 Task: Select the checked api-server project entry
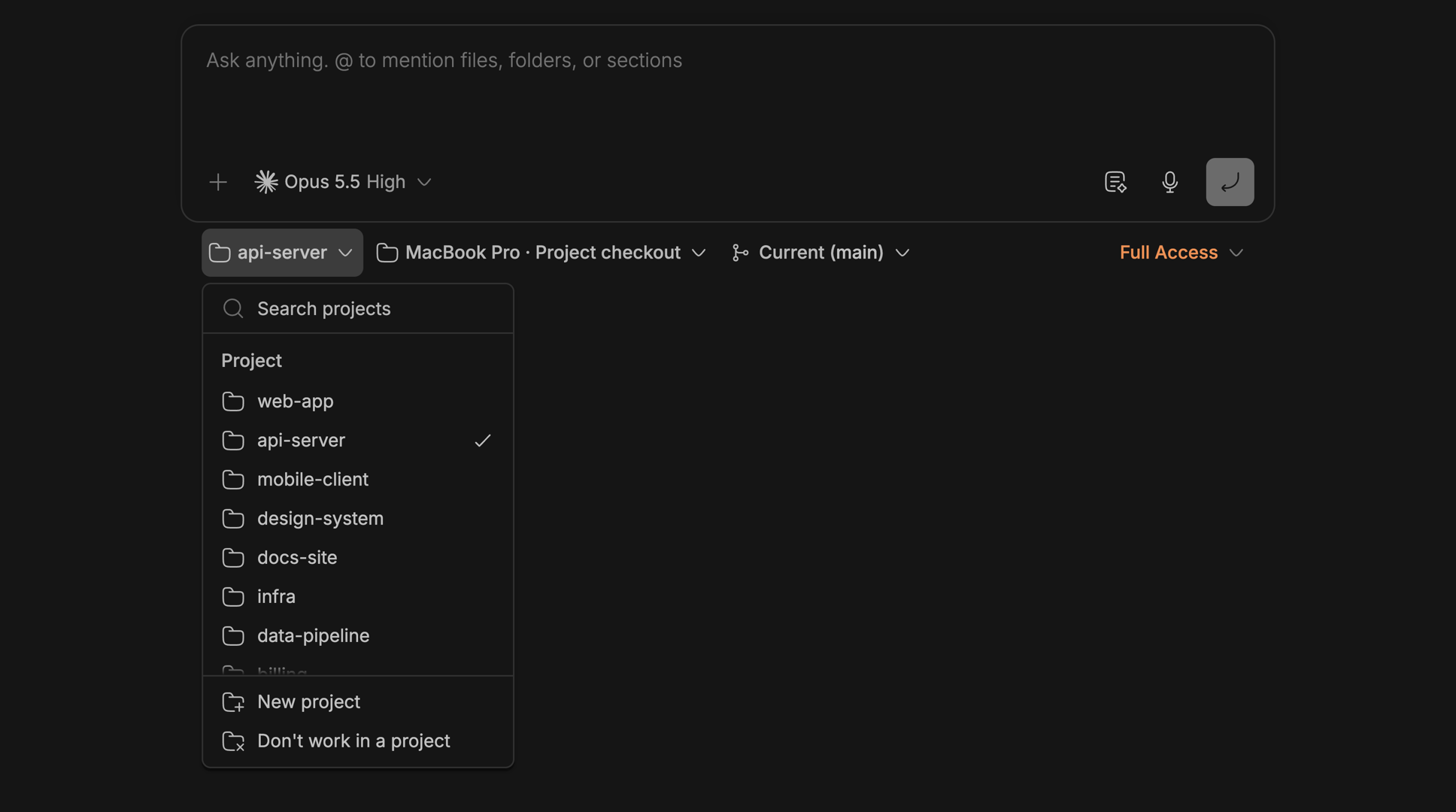[358, 441]
